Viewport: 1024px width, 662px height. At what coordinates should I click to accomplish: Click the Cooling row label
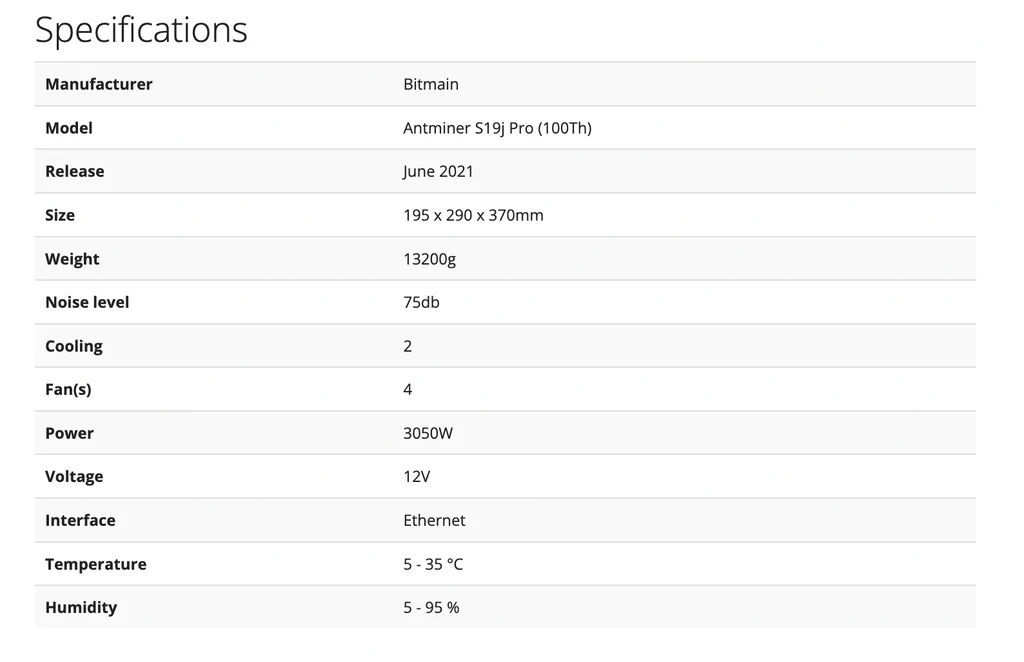pos(74,346)
